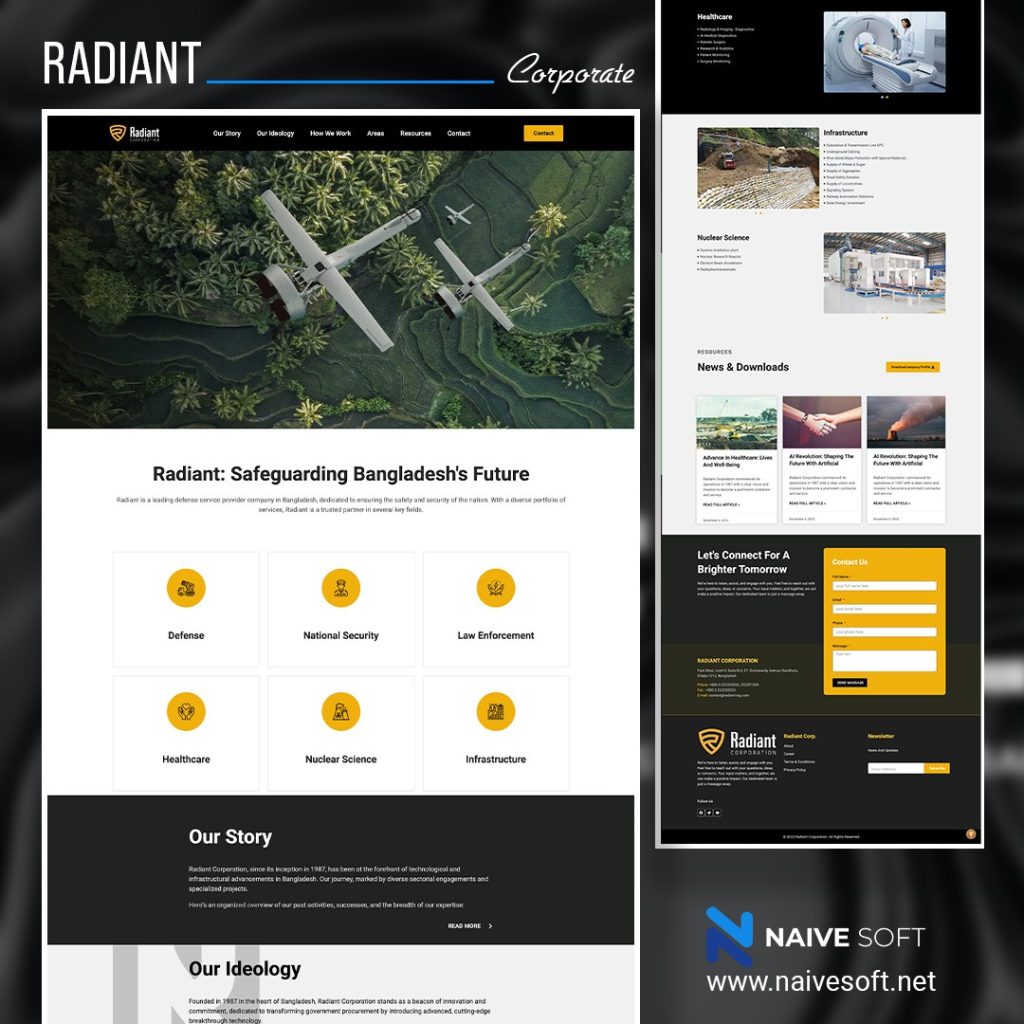Screen dimensions: 1024x1024
Task: Click the newsletter Subscribe button
Action: (937, 768)
